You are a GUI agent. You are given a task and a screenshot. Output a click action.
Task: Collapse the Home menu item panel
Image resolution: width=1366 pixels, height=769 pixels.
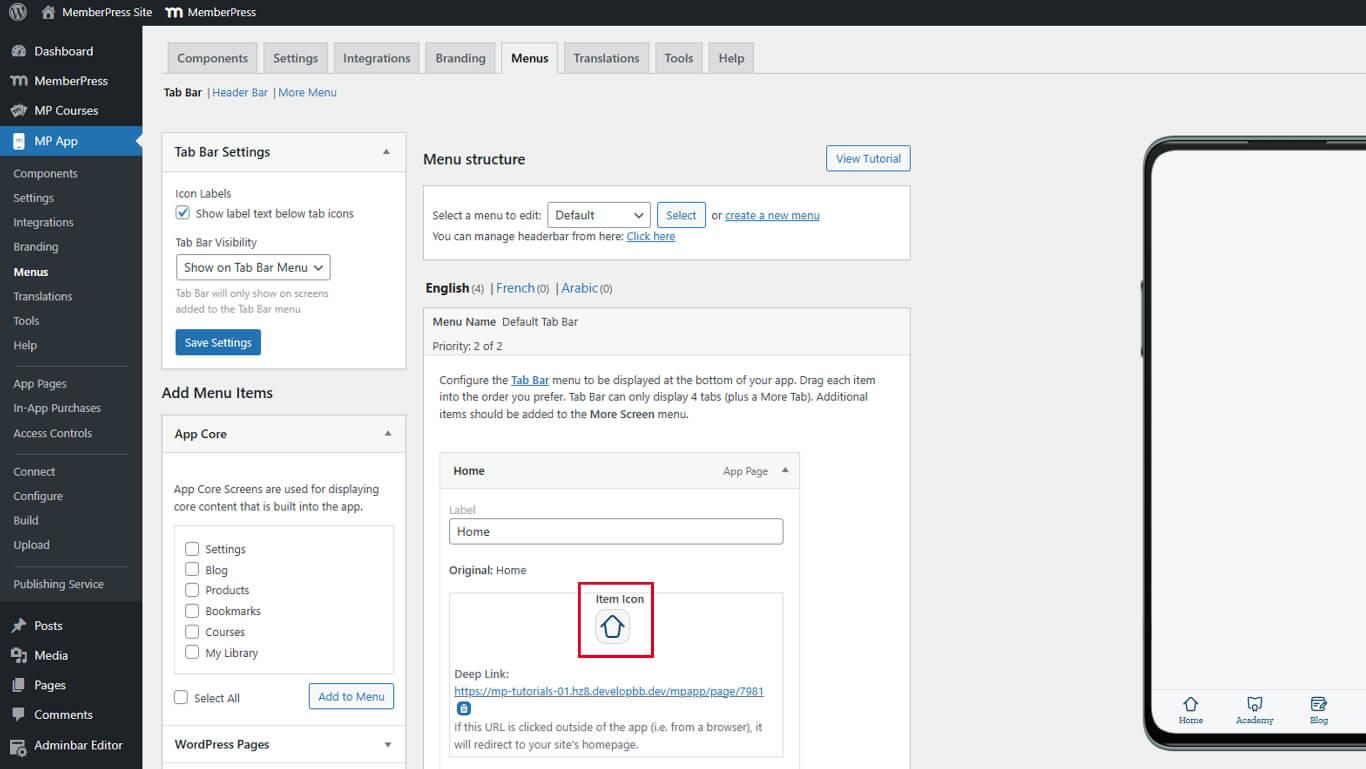coord(785,471)
